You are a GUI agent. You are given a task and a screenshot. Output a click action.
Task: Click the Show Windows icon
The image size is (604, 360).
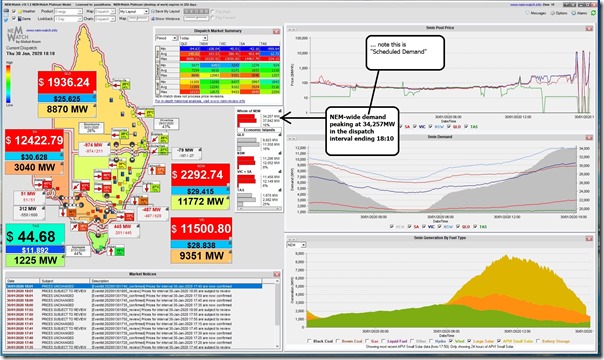click(153, 18)
